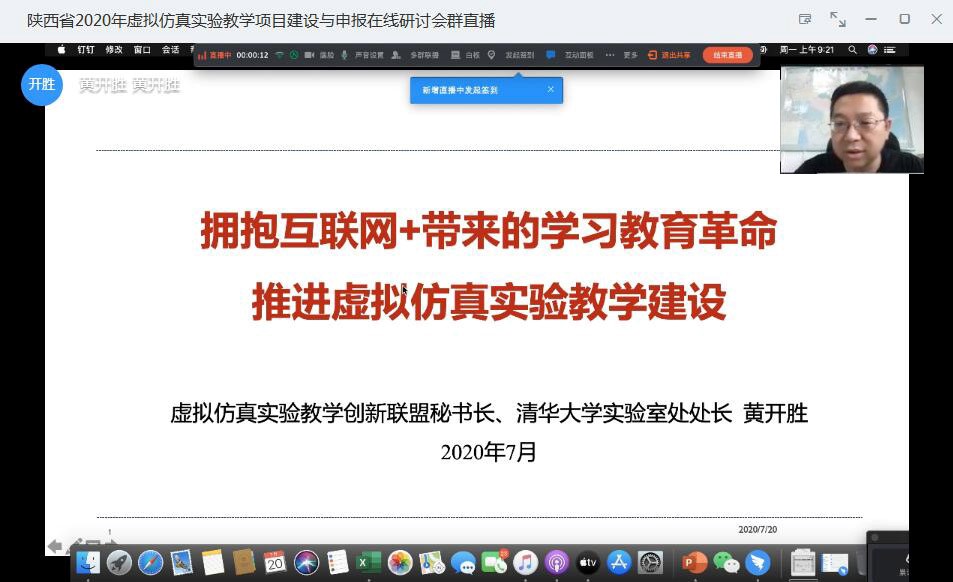
Task: Open PowerPoint from the dock
Action: 694,563
